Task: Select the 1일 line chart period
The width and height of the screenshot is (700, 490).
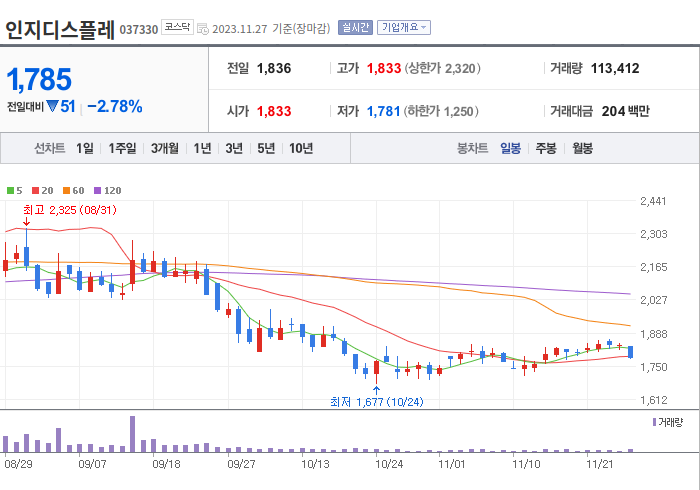Action: pyautogui.click(x=84, y=148)
